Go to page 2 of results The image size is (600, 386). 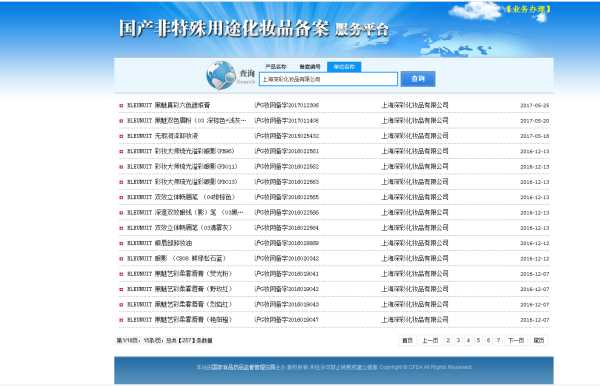448,340
